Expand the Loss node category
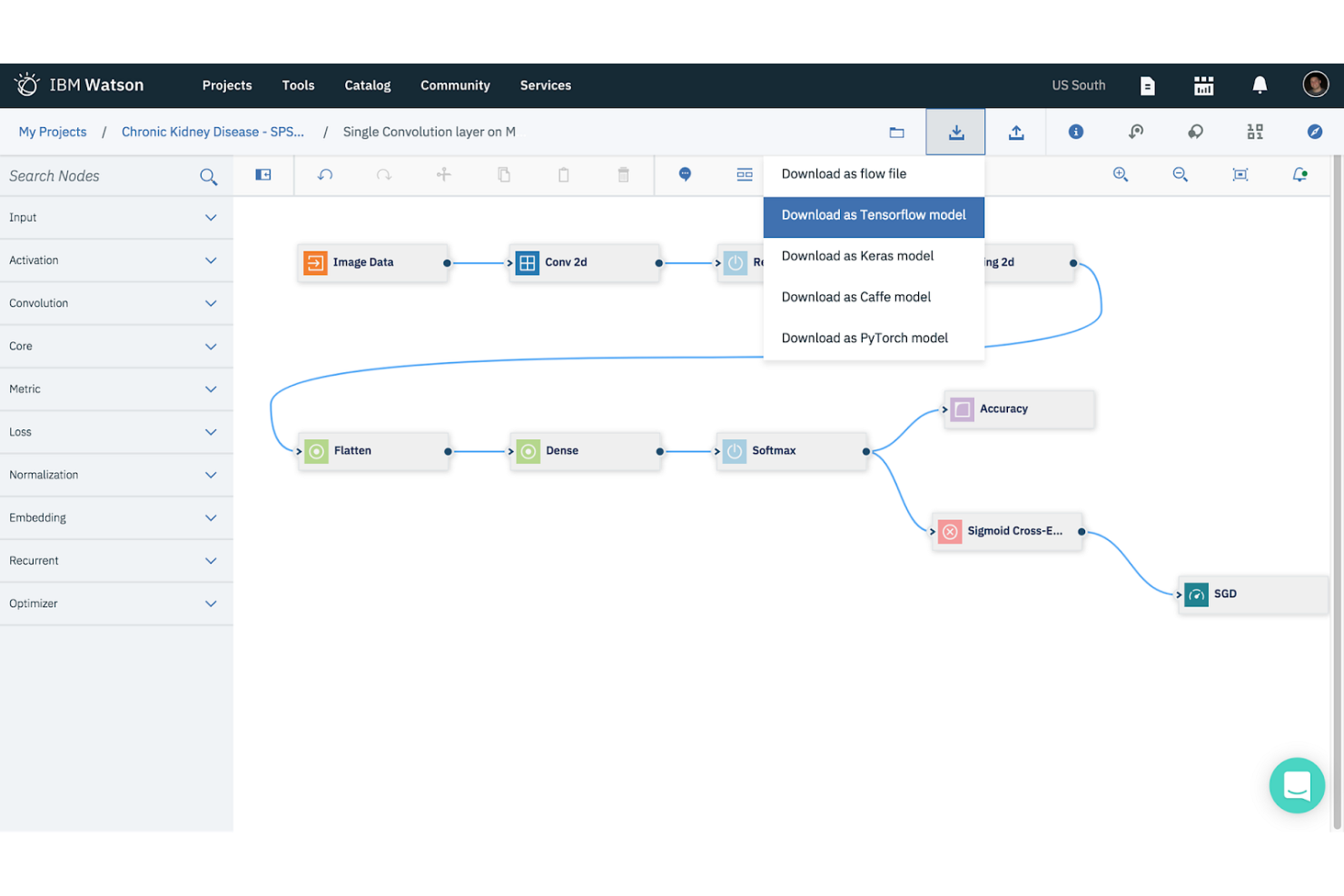Screen dimensions: 1344x896 pos(116,432)
